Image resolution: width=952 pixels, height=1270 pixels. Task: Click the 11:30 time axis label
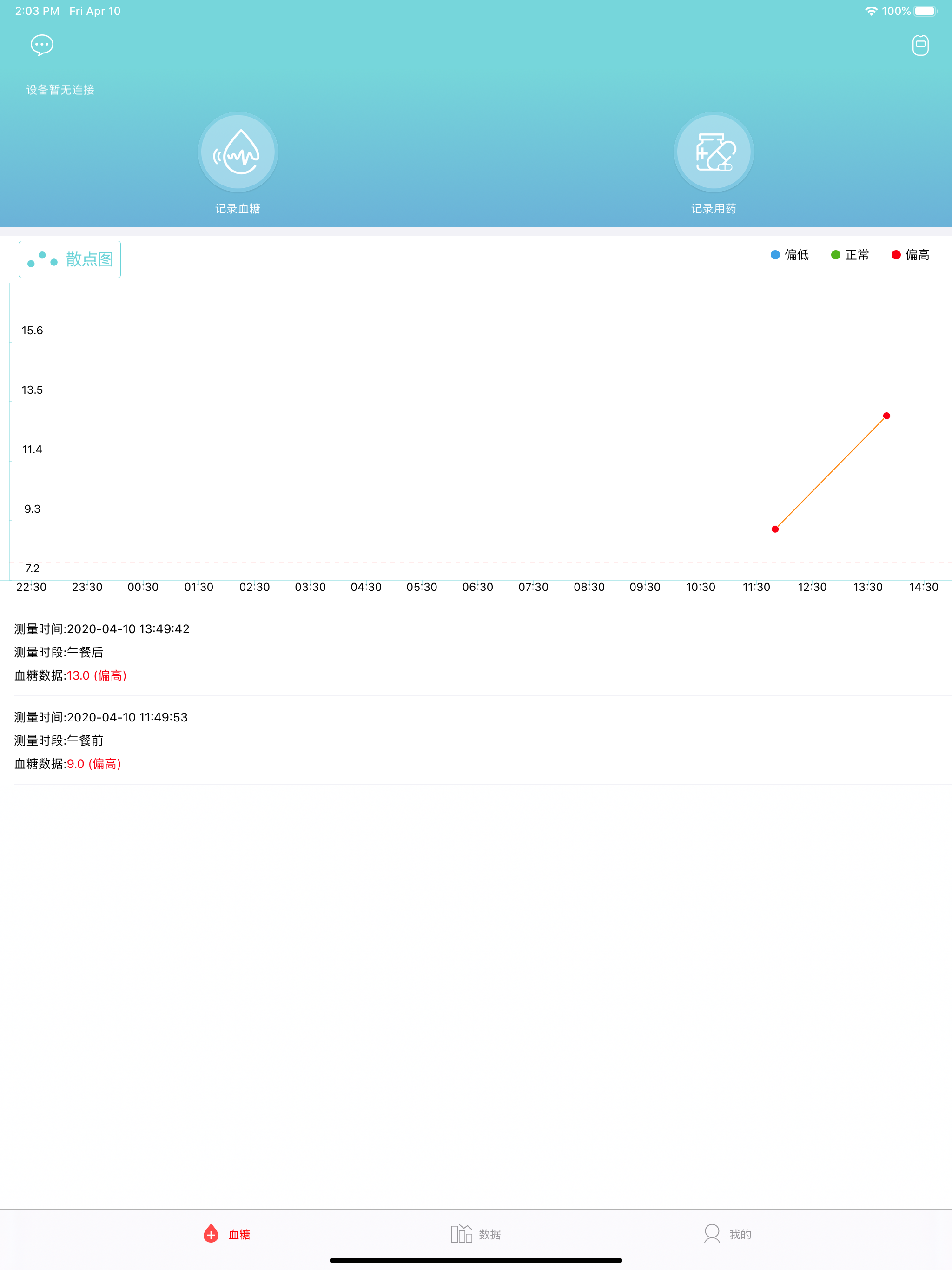[x=756, y=587]
